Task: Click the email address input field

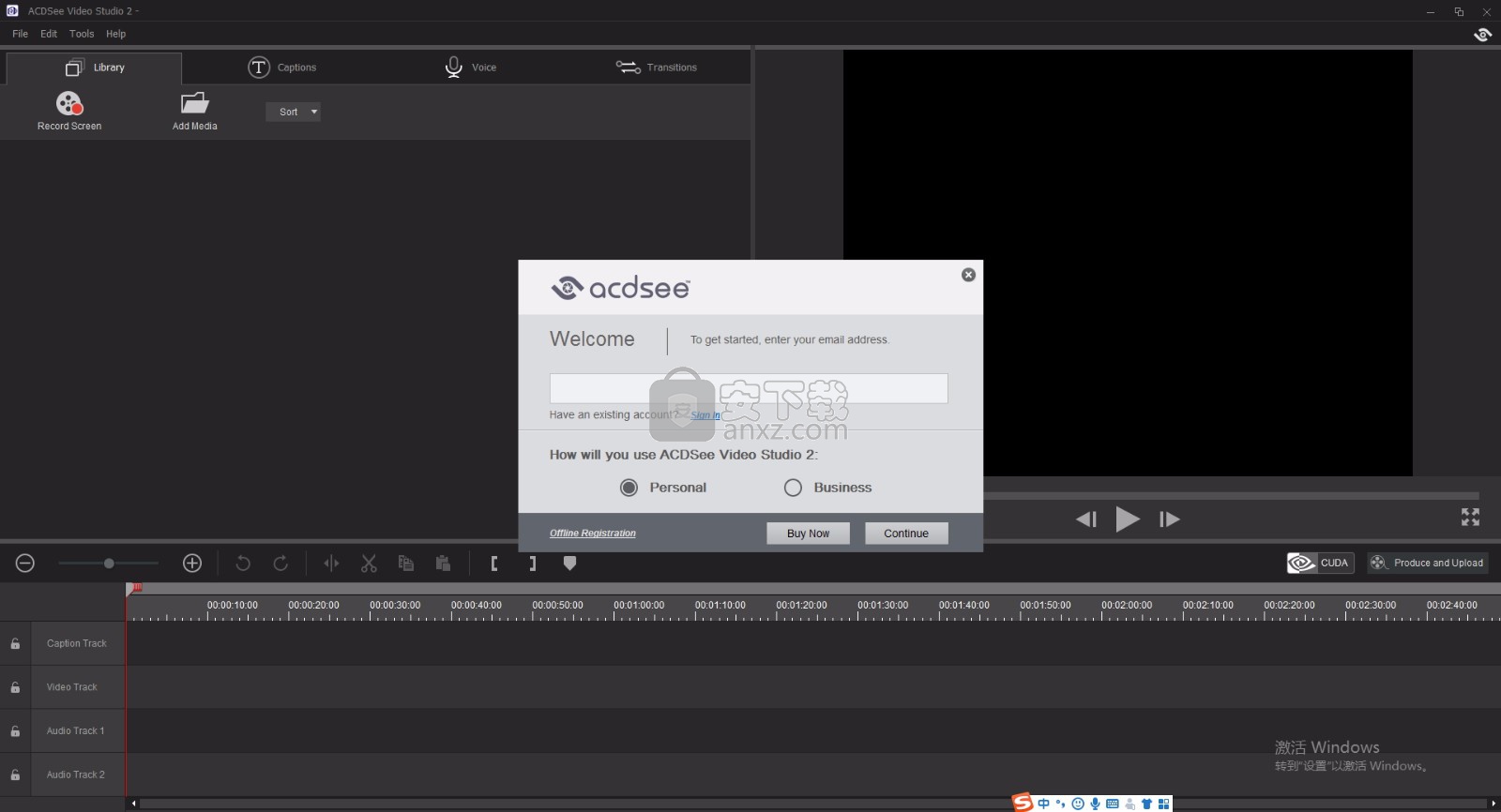Action: [x=749, y=388]
